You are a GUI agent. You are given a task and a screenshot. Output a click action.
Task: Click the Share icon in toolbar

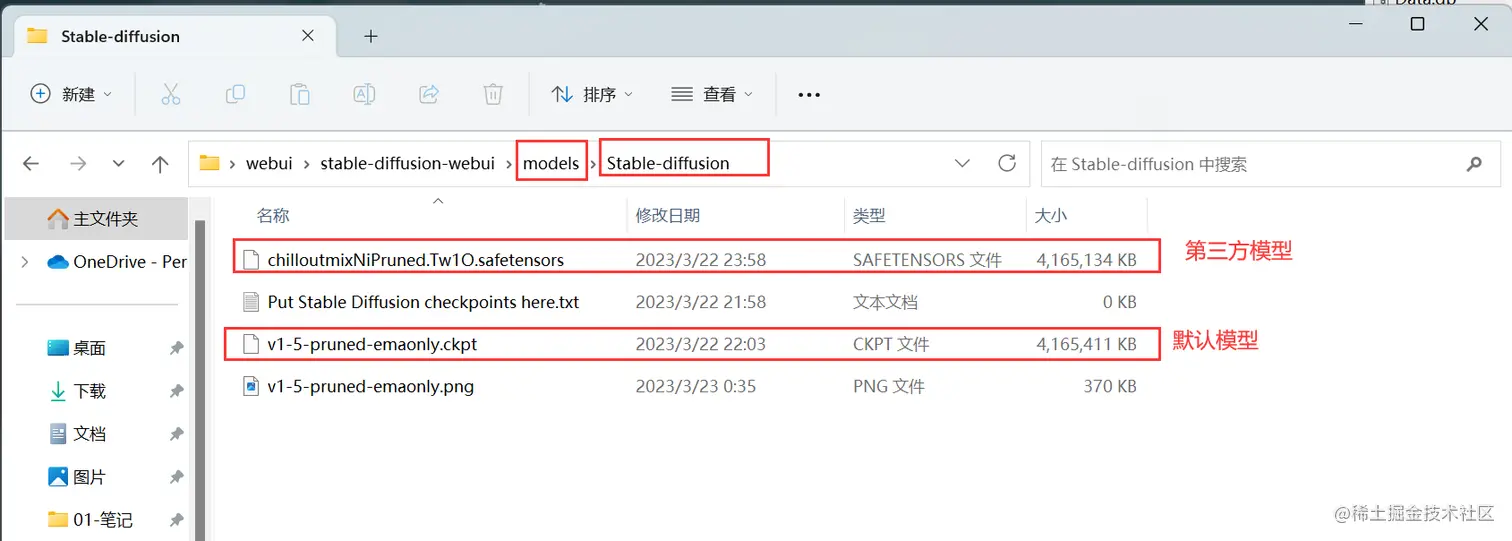click(x=429, y=94)
